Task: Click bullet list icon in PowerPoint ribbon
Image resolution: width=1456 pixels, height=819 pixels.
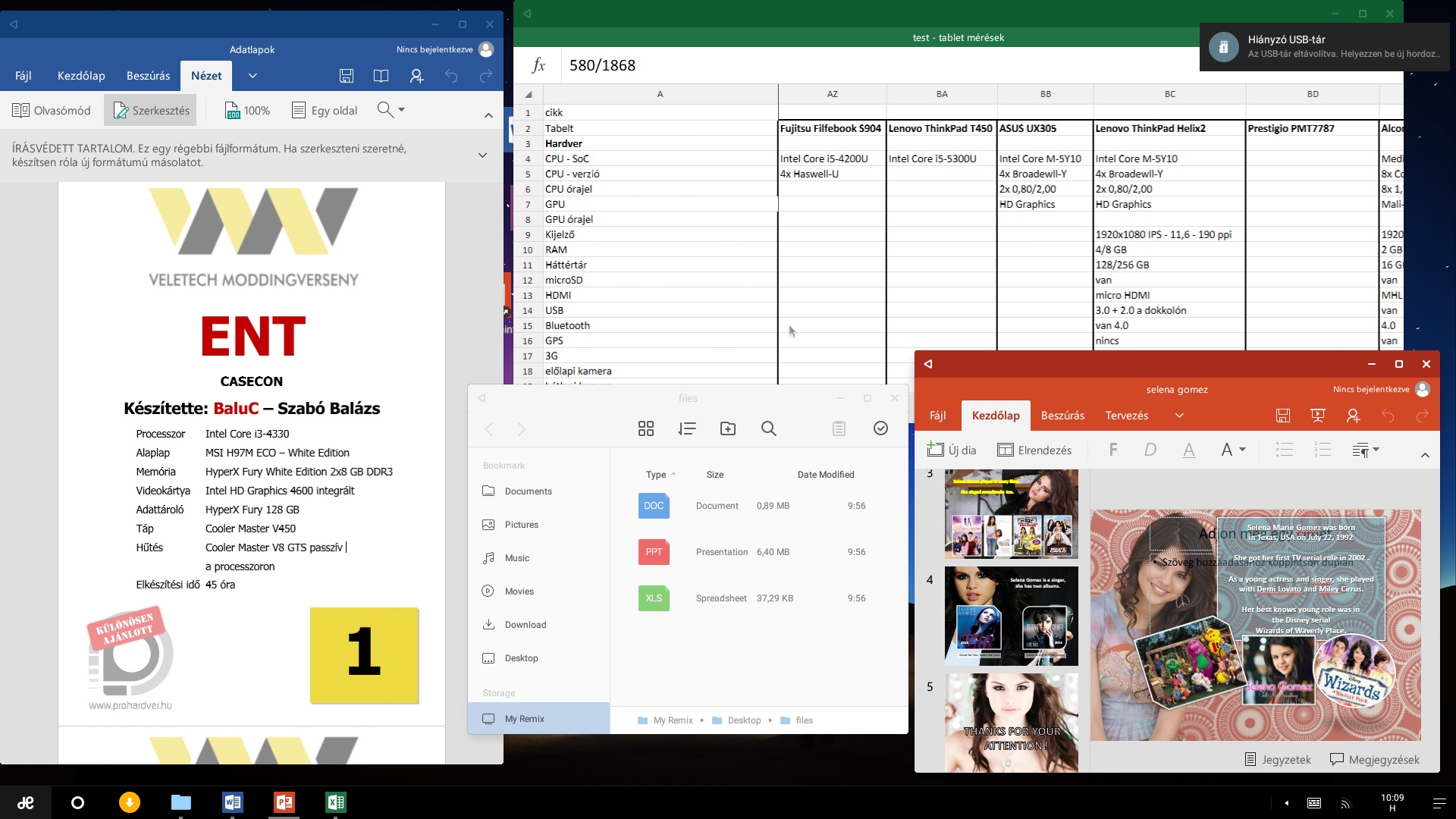Action: 1285,450
